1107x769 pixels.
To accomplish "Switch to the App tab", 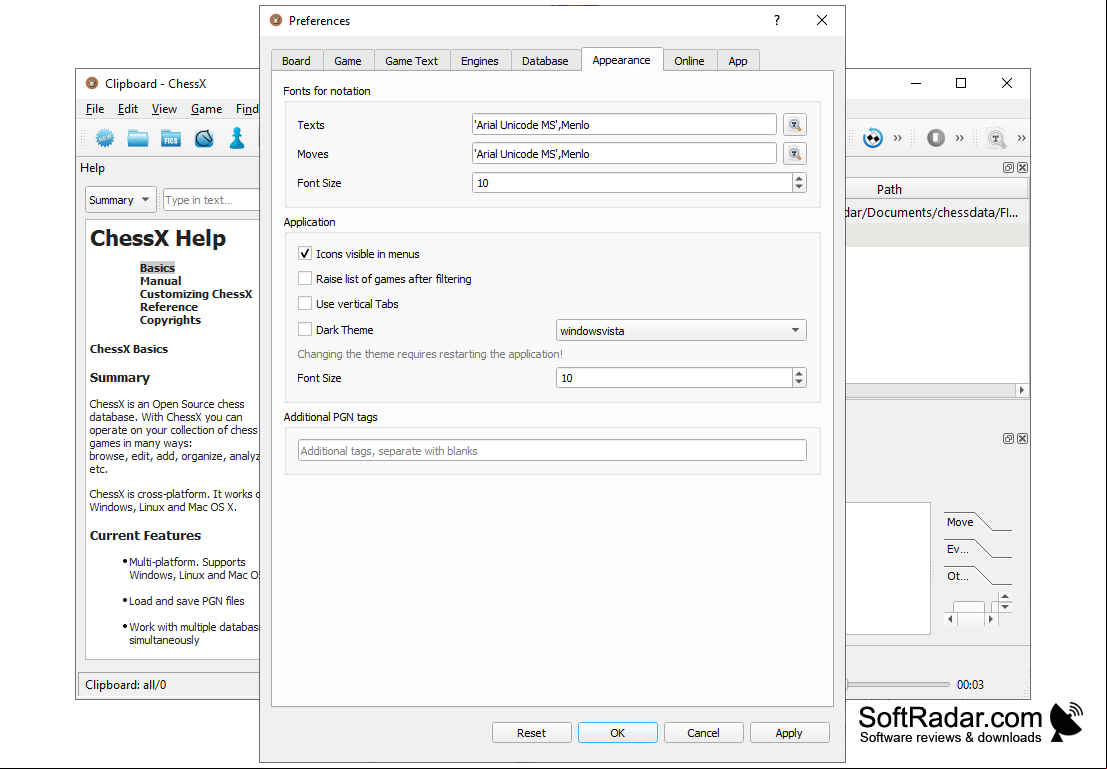I will 738,61.
